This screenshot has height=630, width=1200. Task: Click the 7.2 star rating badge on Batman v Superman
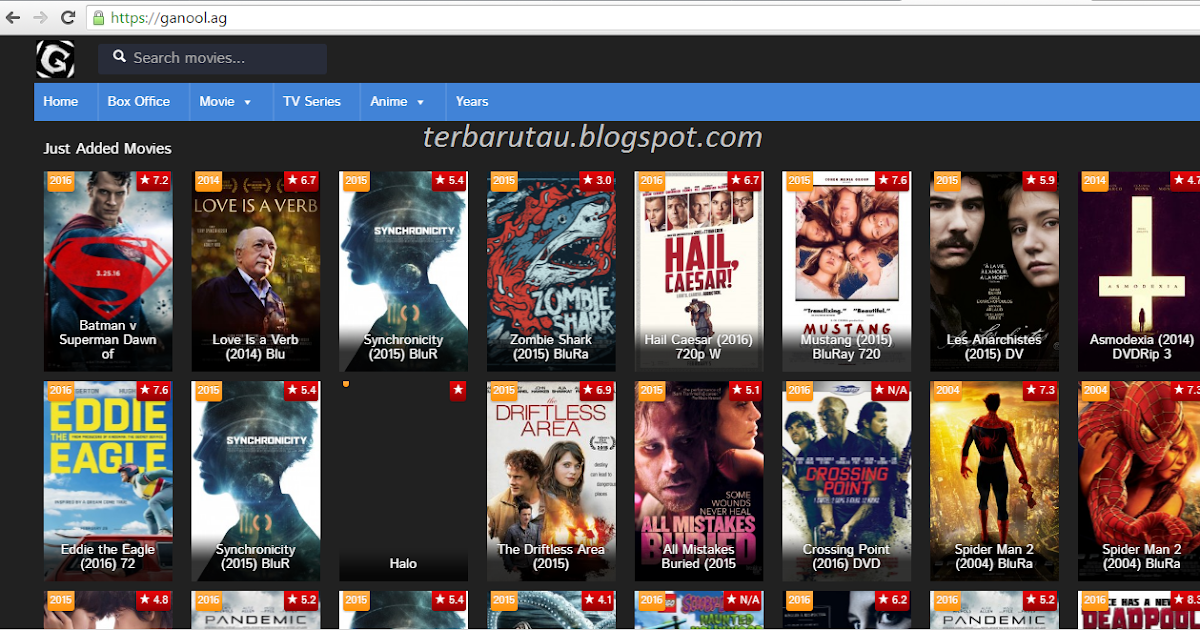click(153, 181)
